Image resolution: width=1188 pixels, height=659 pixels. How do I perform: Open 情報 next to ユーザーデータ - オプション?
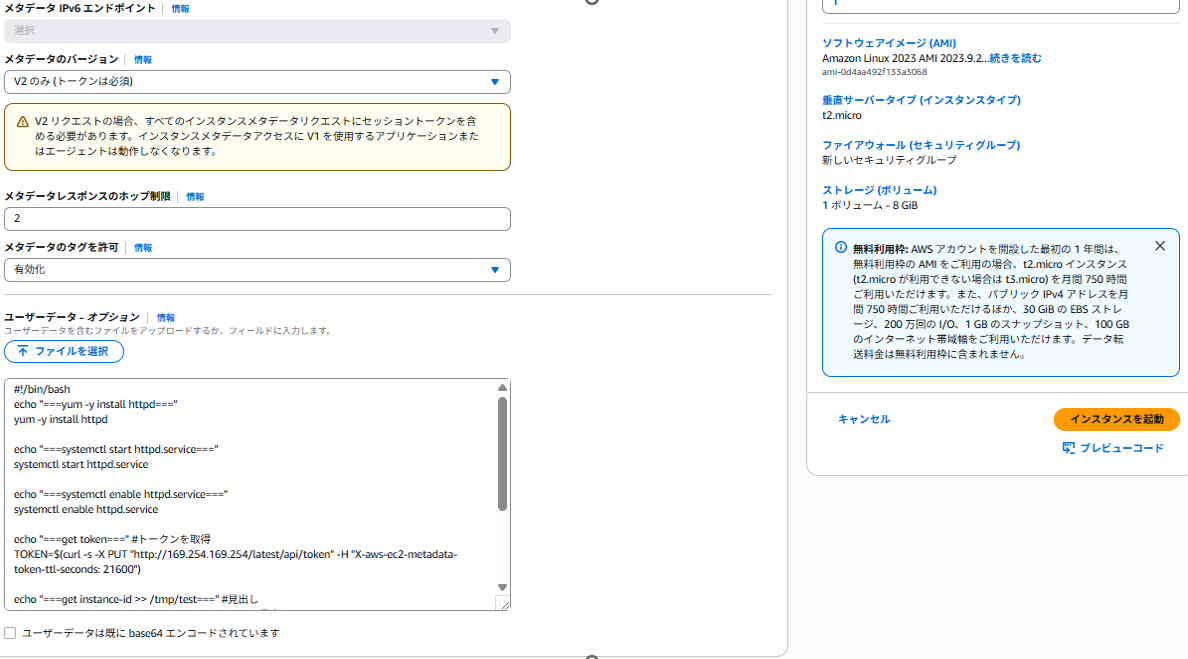click(x=166, y=316)
